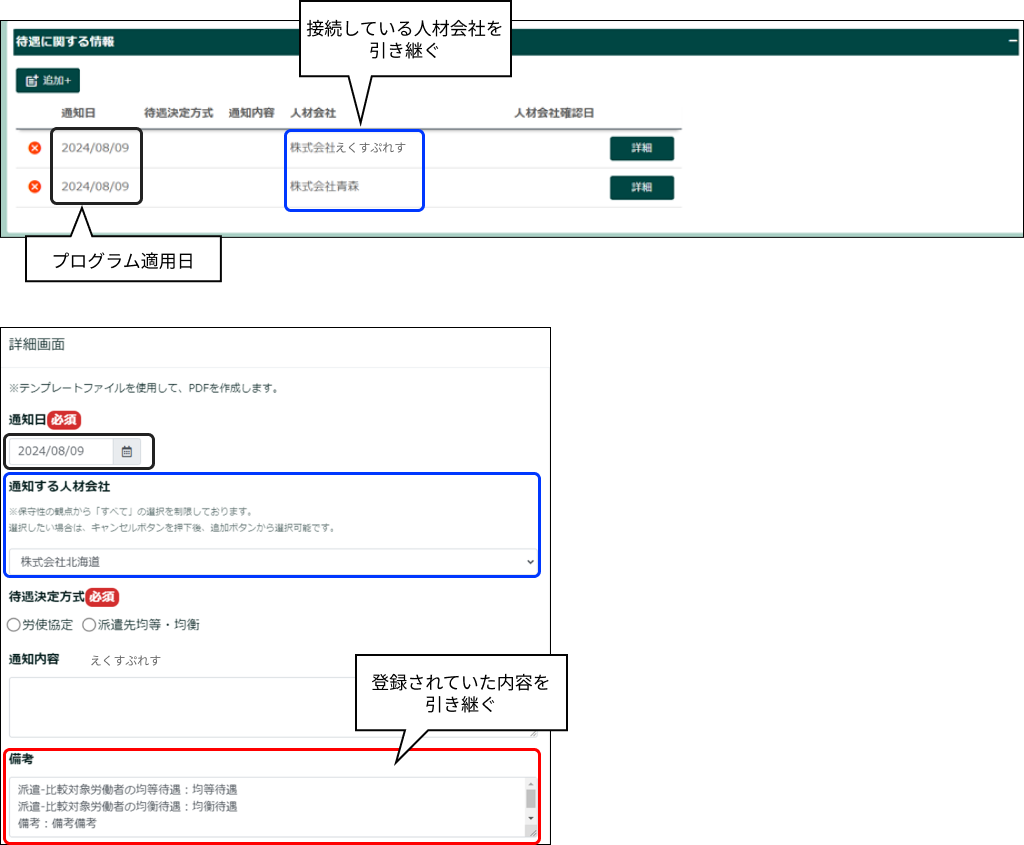Viewport: 1024px width, 845px height.
Task: Click the 通知日 column header
Action: (78, 113)
